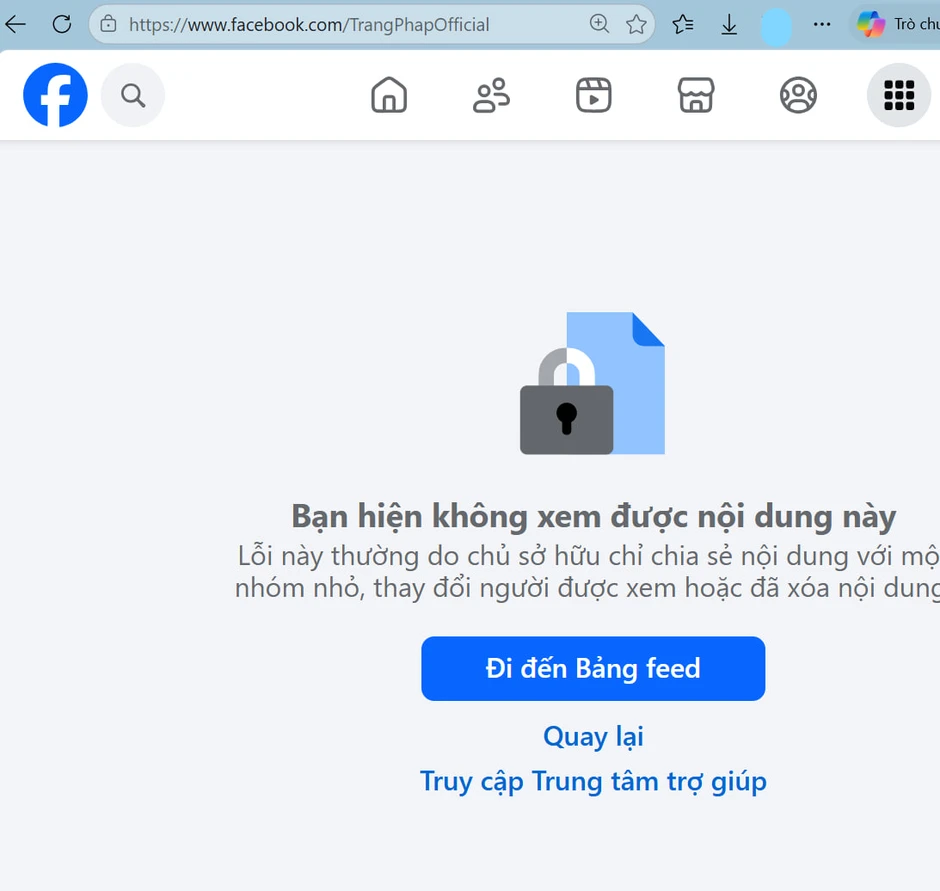Bookmark this page with the star icon

pyautogui.click(x=636, y=25)
